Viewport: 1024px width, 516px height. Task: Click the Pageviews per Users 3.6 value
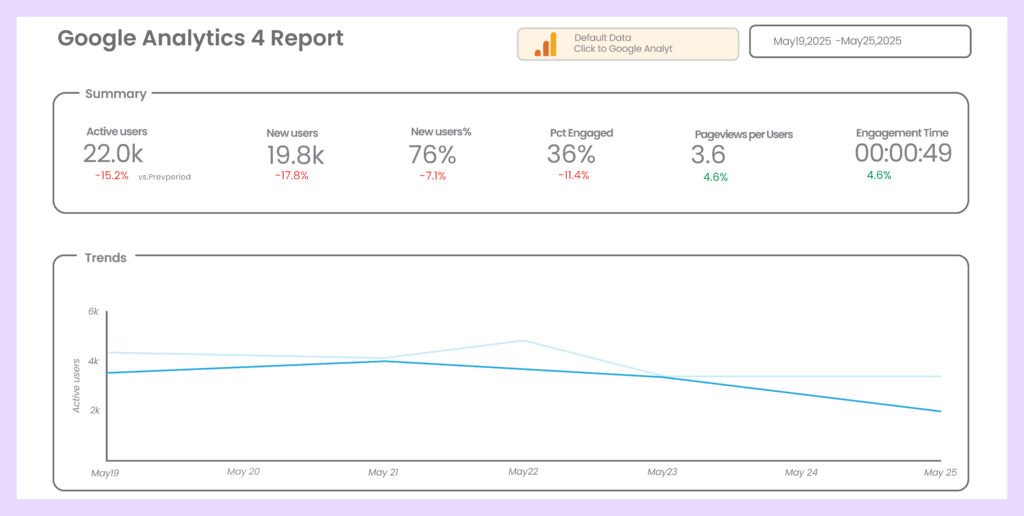click(x=709, y=155)
